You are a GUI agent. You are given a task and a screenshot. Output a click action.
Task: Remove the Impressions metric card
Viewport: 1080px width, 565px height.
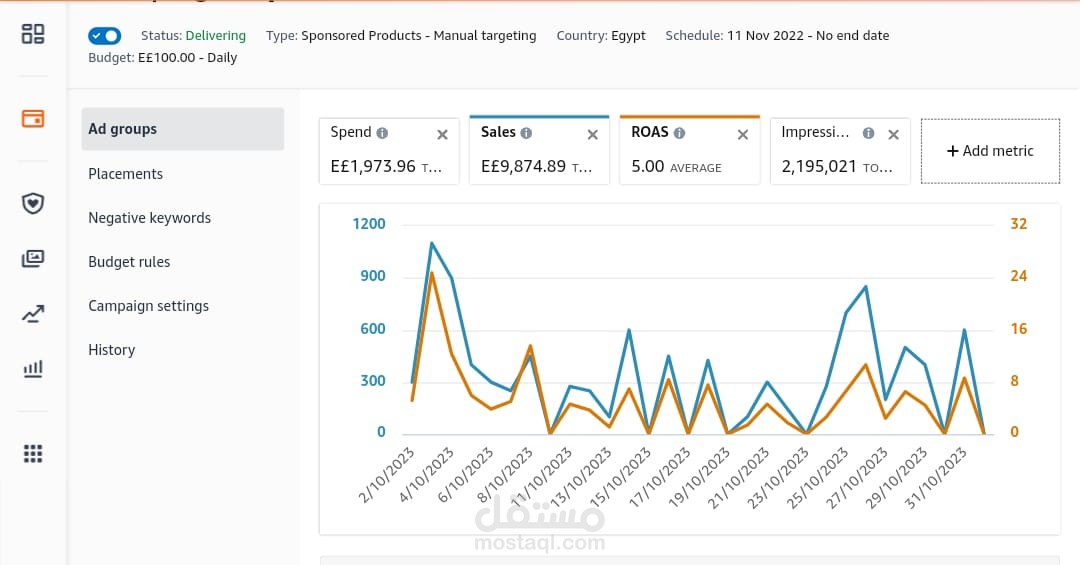pos(893,135)
